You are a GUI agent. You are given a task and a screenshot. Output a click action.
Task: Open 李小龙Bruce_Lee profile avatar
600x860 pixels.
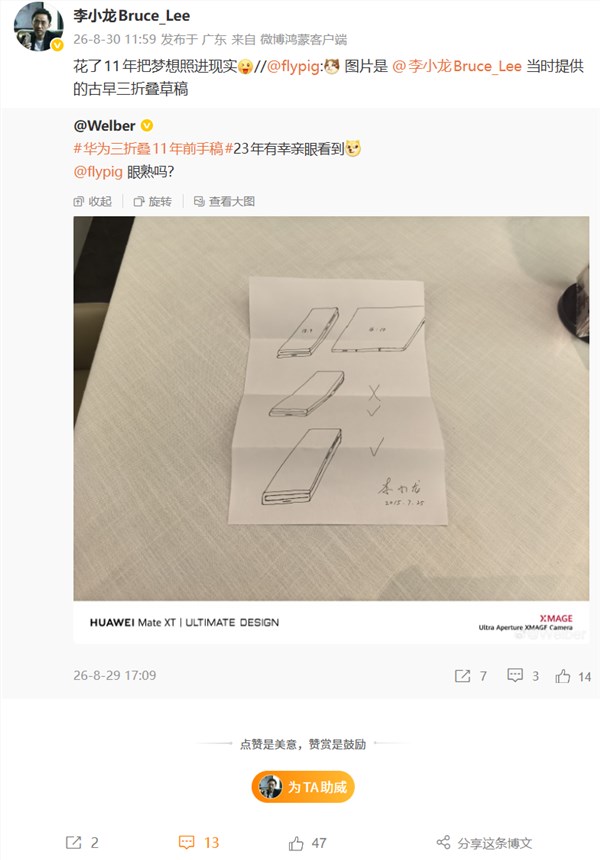(x=38, y=25)
